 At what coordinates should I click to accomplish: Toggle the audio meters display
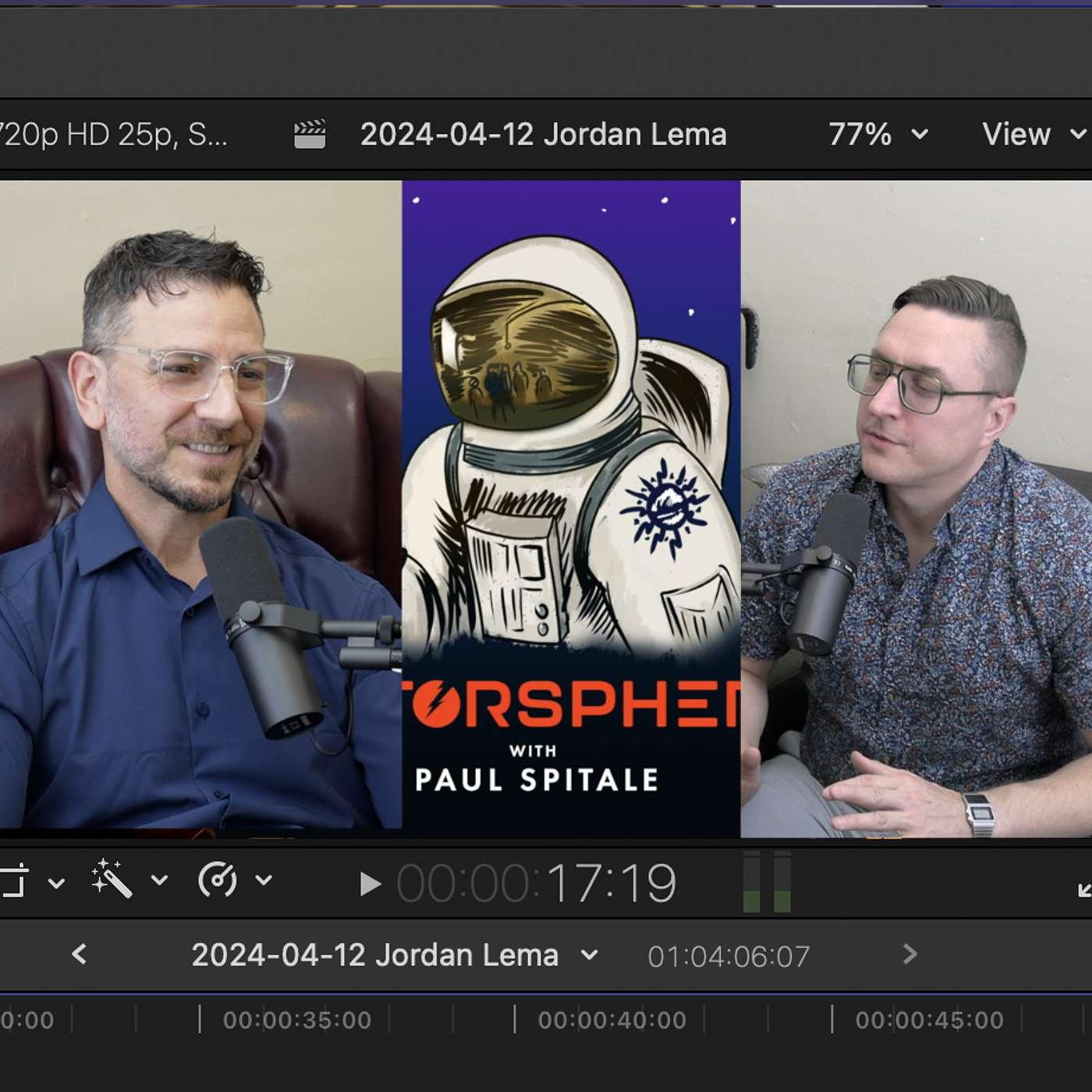[x=767, y=881]
